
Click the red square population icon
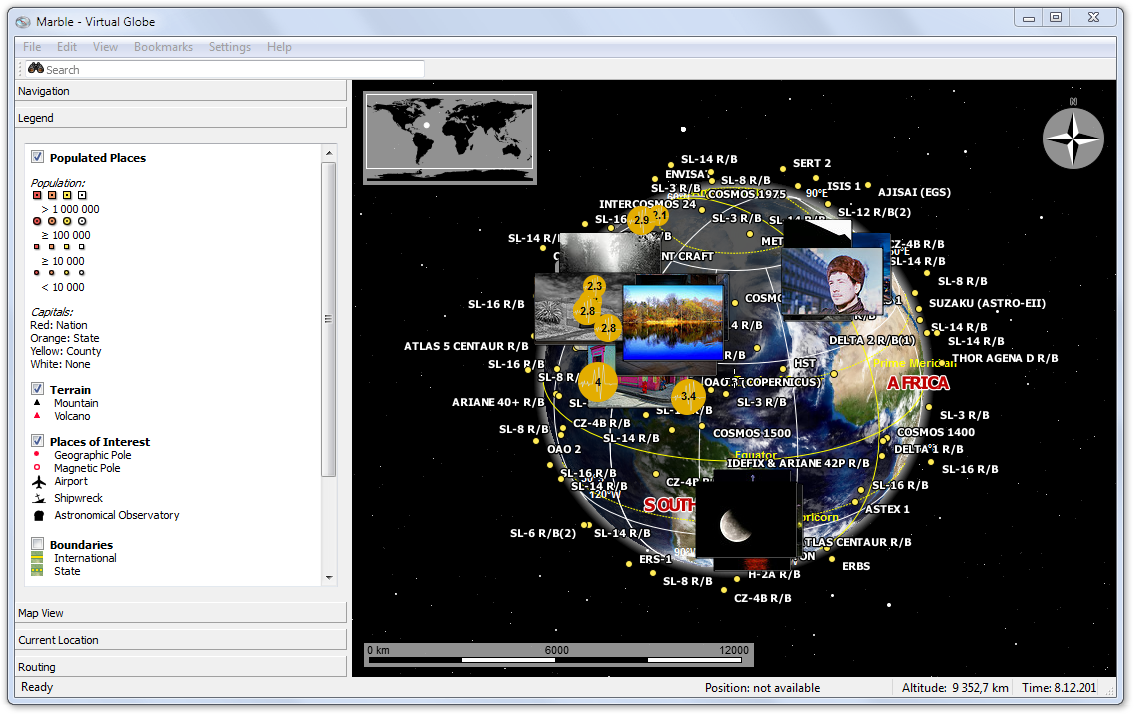point(37,195)
